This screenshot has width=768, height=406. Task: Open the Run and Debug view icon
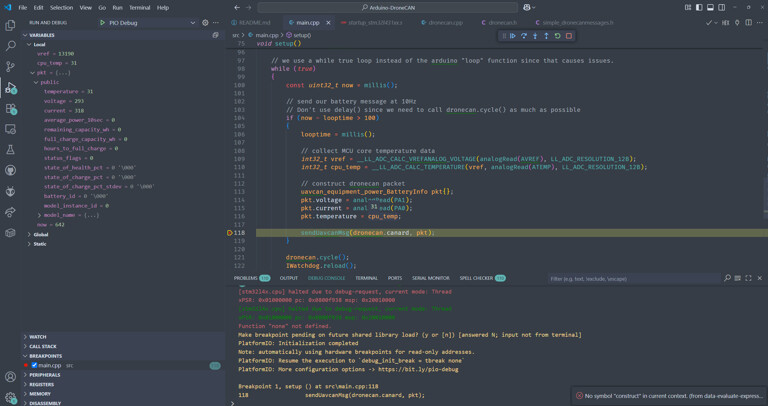(10, 88)
